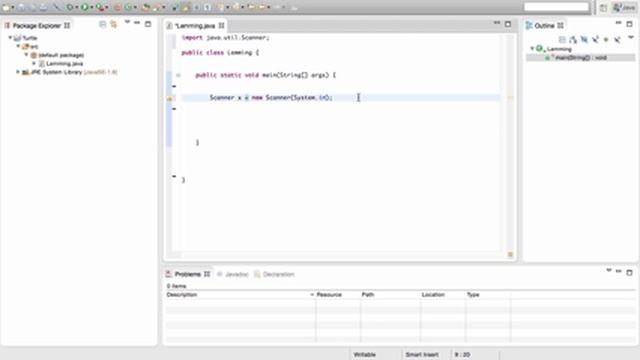Open the External Tools dropdown arrow

point(107,7)
